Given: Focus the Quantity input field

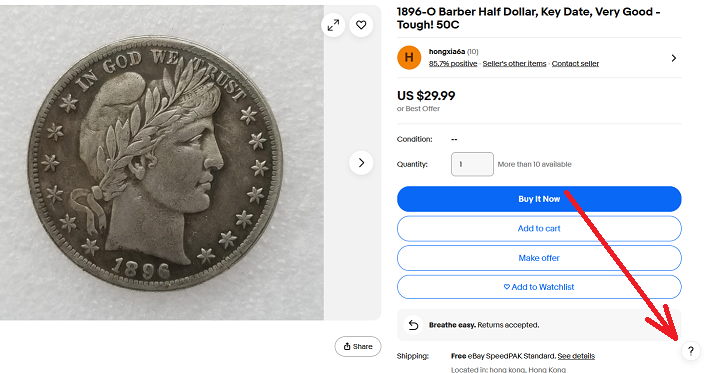Looking at the screenshot, I should 472,164.
